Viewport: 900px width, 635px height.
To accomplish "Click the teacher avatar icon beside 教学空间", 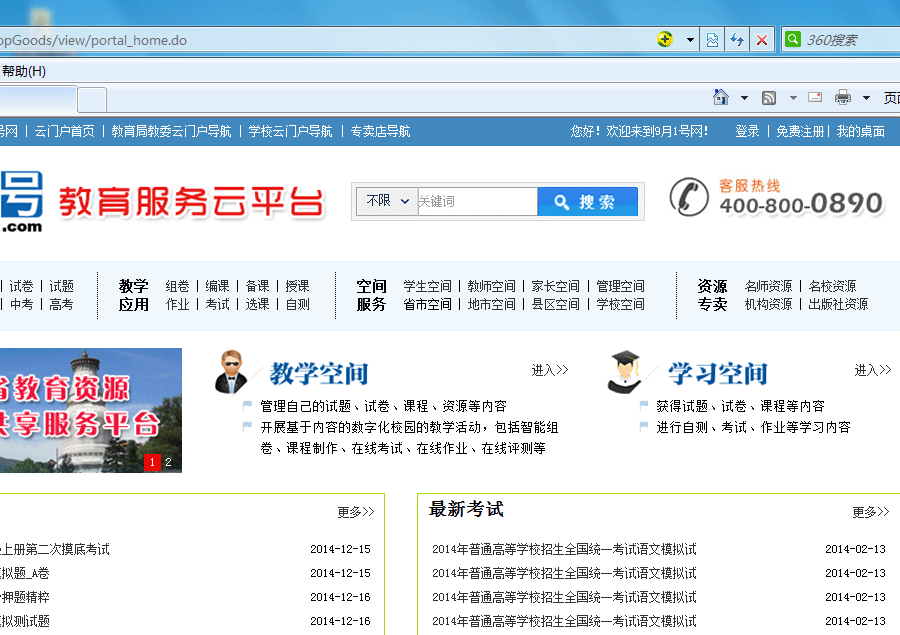I will click(231, 373).
